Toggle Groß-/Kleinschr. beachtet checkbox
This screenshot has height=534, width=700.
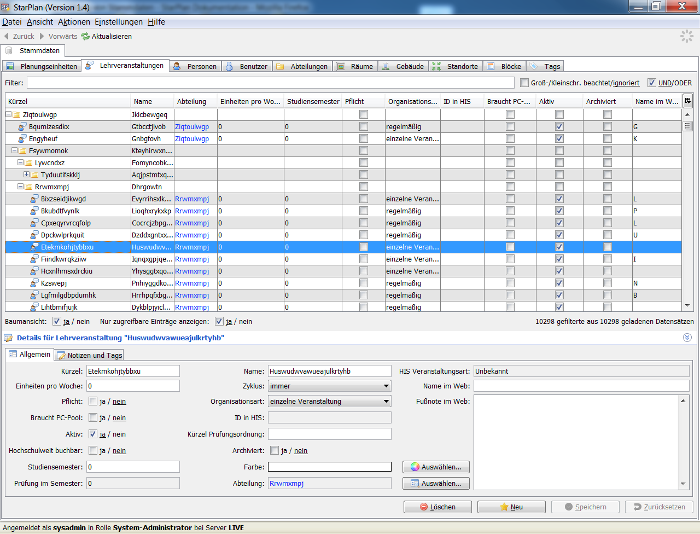pyautogui.click(x=525, y=83)
